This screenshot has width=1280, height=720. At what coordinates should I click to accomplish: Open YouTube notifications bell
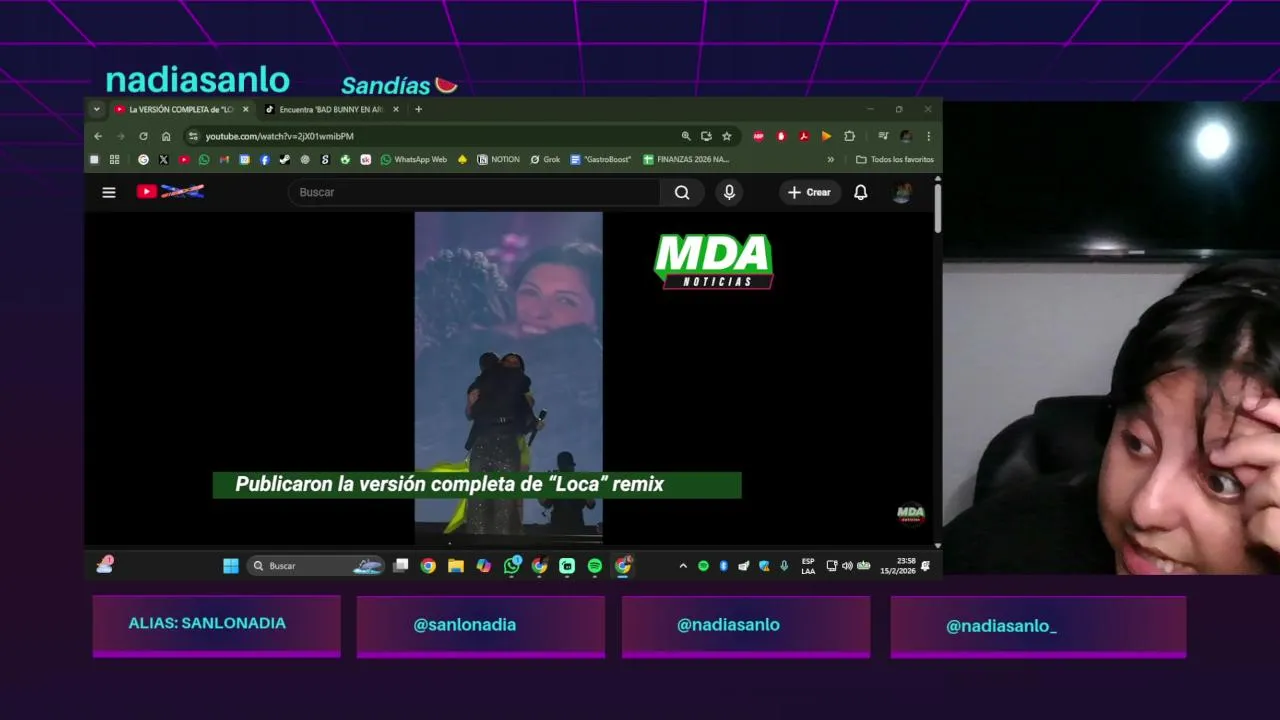tap(860, 192)
